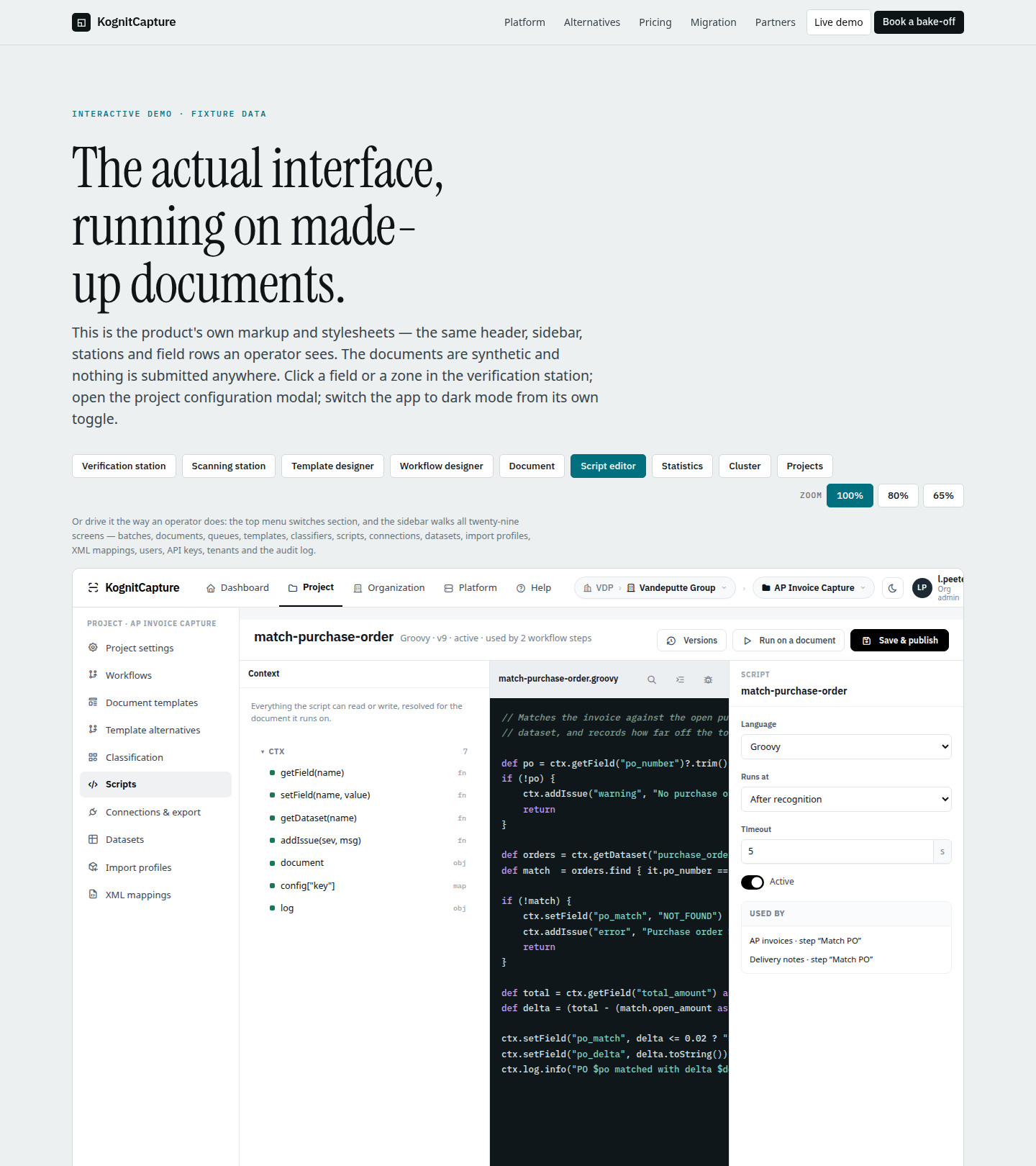1036x1166 pixels.
Task: Open the Language dropdown showing Groovy
Action: coord(846,747)
